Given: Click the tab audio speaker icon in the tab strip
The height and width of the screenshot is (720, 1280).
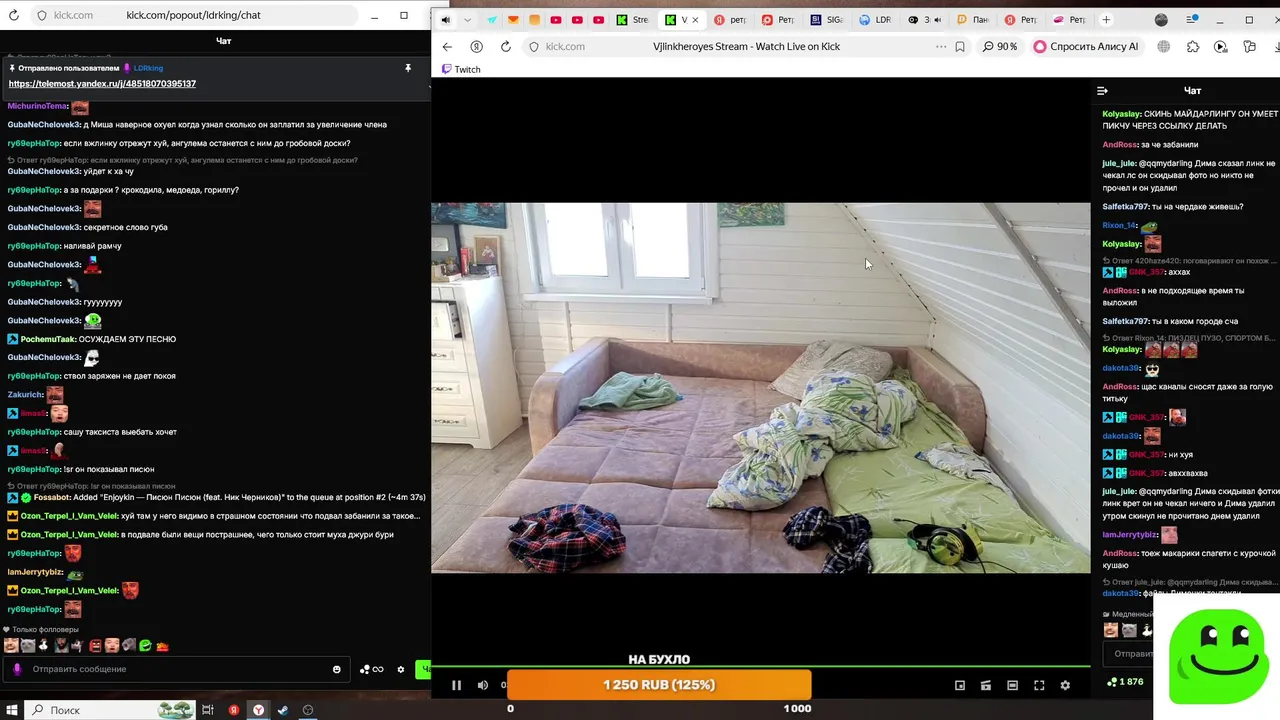Looking at the screenshot, I should coord(445,20).
